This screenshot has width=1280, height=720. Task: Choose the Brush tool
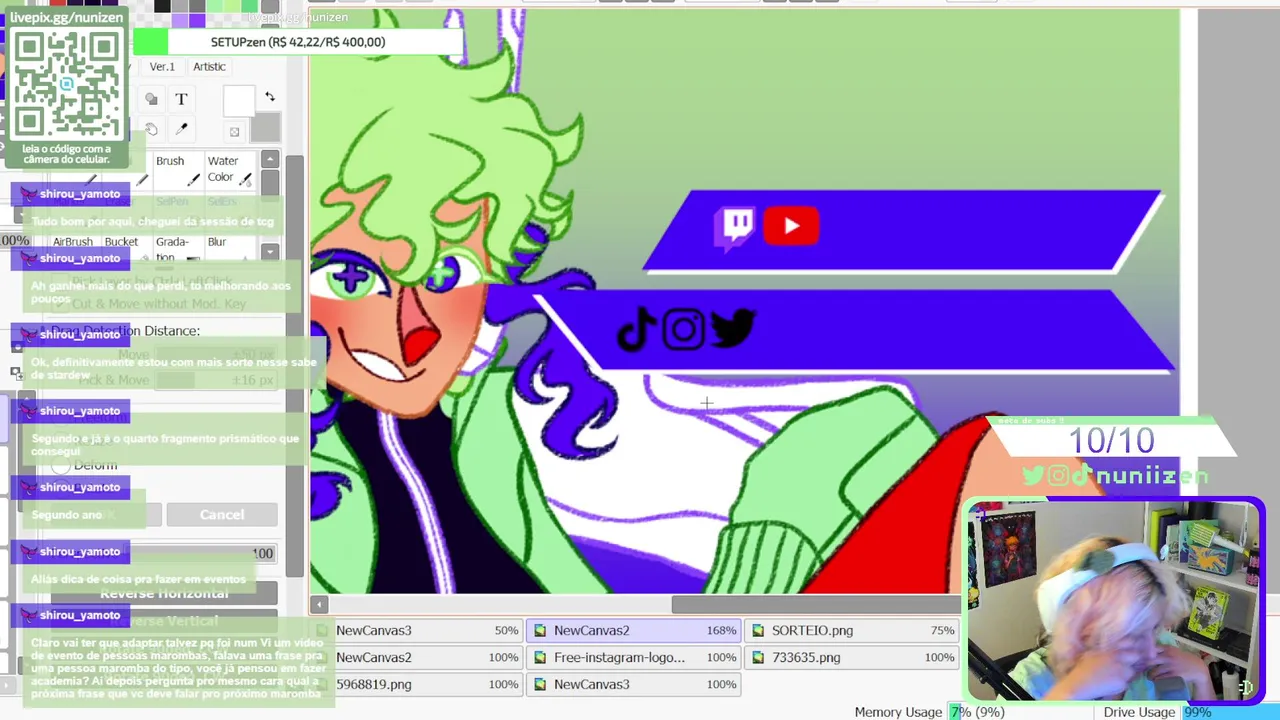[177, 170]
